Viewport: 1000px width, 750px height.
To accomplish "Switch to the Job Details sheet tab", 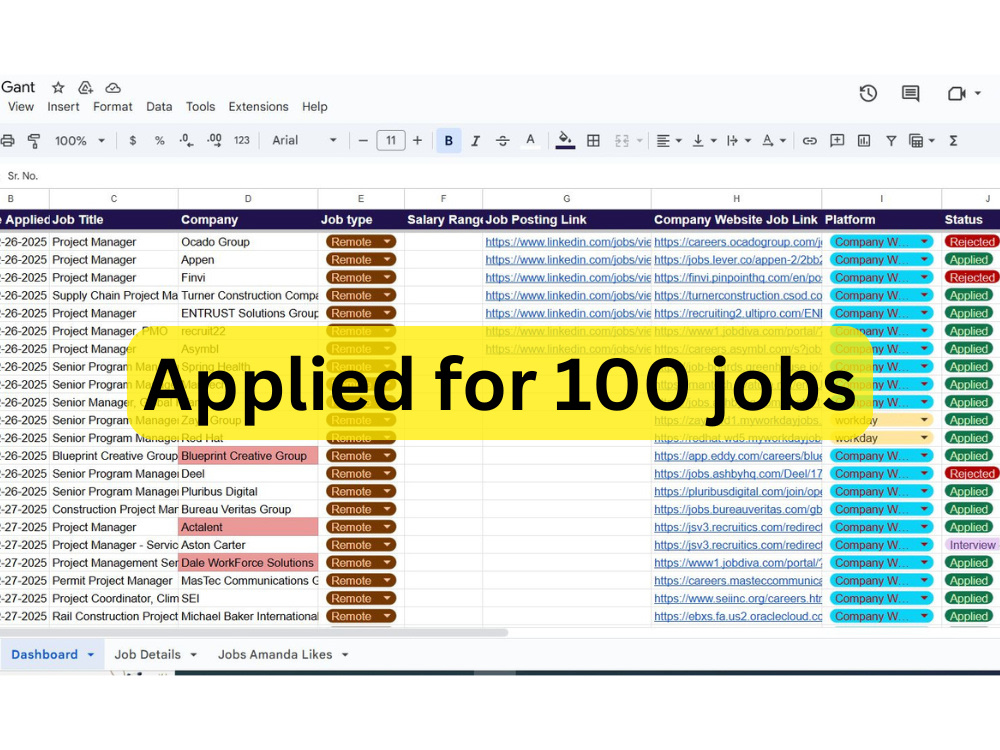I will (x=155, y=654).
